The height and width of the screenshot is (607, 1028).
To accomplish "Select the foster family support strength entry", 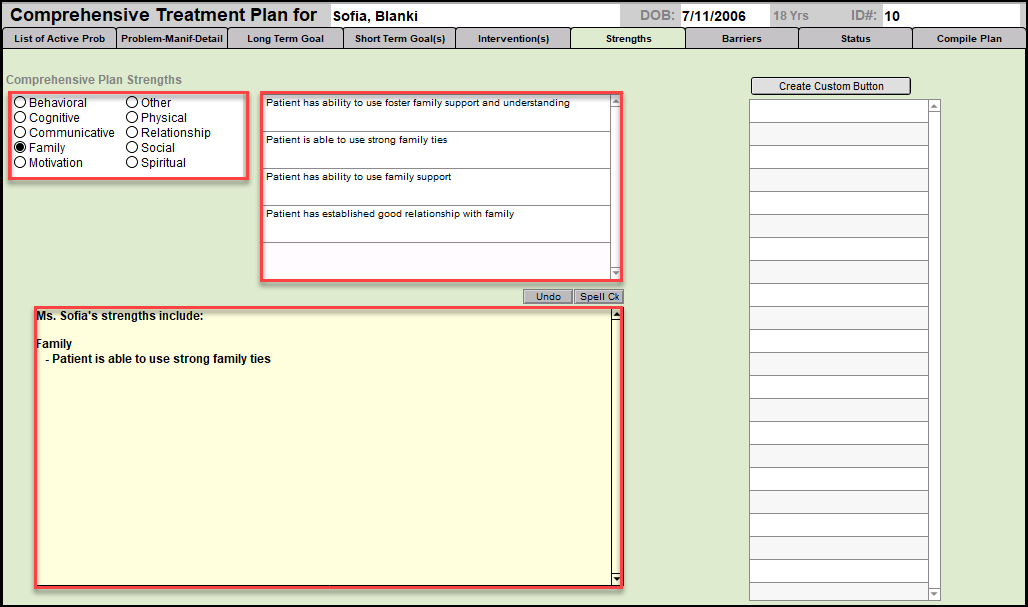I will point(436,112).
